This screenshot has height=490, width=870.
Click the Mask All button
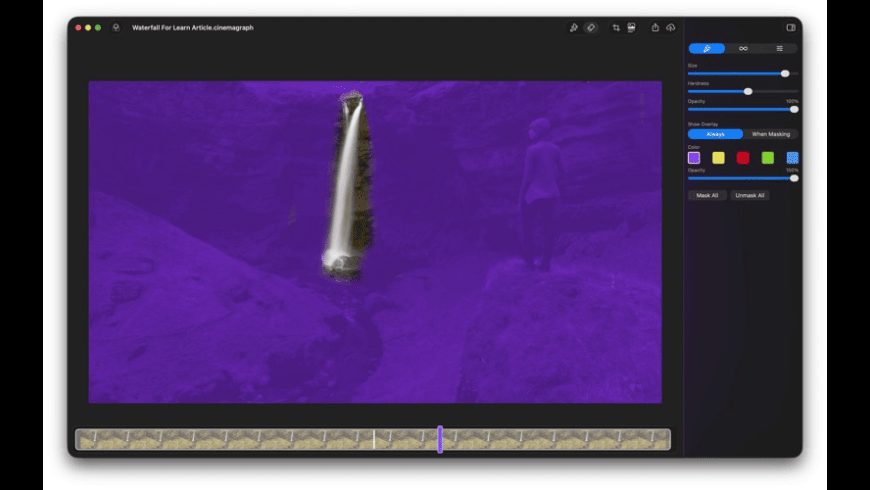point(707,195)
